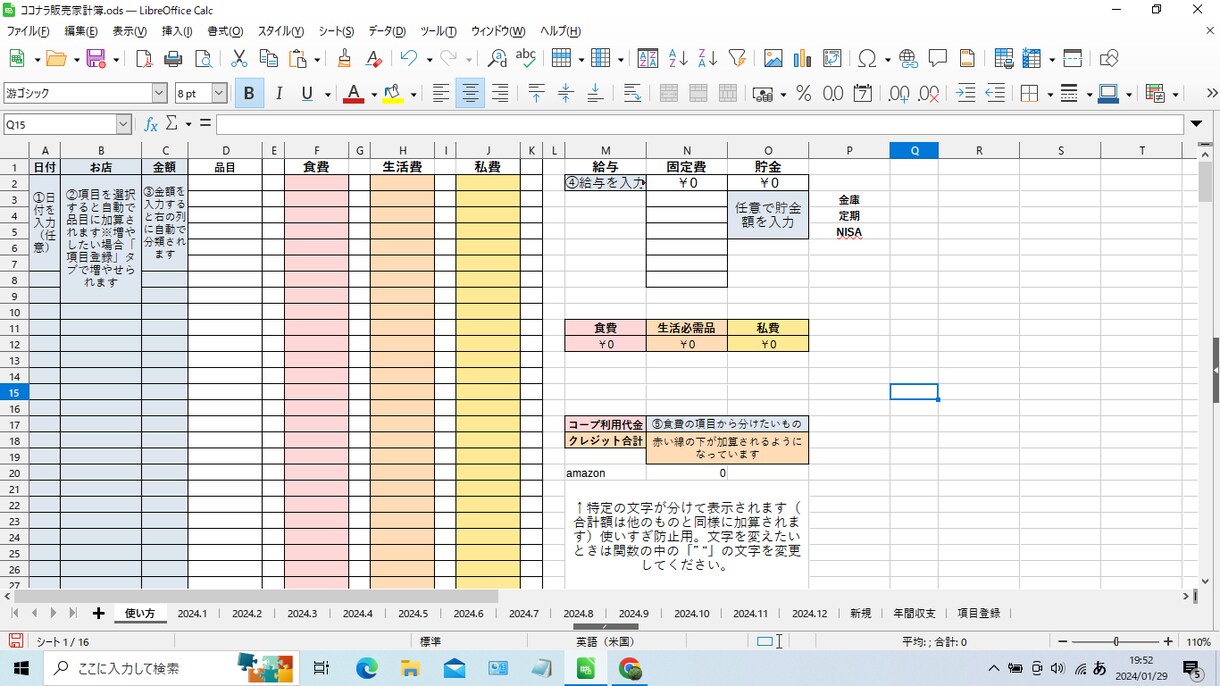Run the spelling check
The width and height of the screenshot is (1220, 686).
click(526, 59)
